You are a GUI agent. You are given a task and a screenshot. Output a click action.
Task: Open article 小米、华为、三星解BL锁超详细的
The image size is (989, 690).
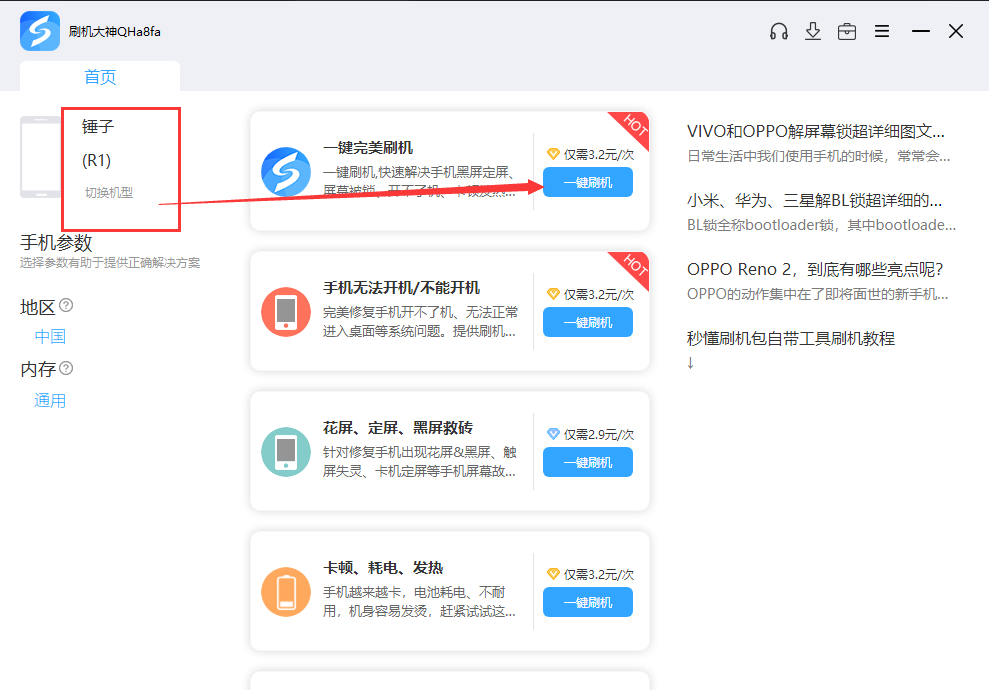(x=814, y=201)
